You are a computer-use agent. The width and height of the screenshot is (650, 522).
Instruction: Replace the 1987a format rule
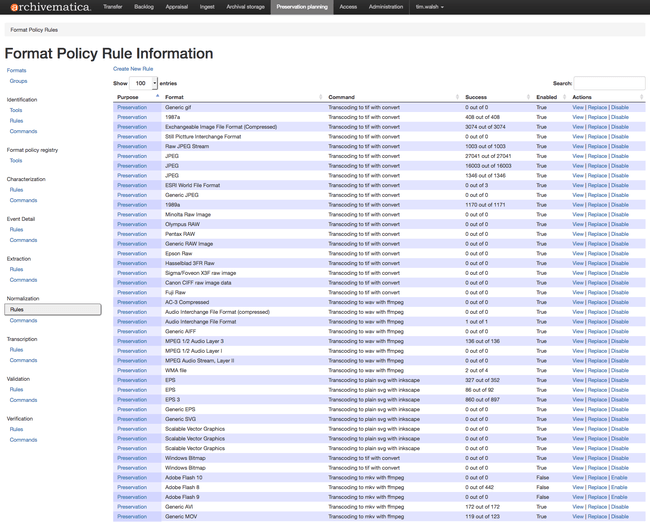[x=597, y=117]
